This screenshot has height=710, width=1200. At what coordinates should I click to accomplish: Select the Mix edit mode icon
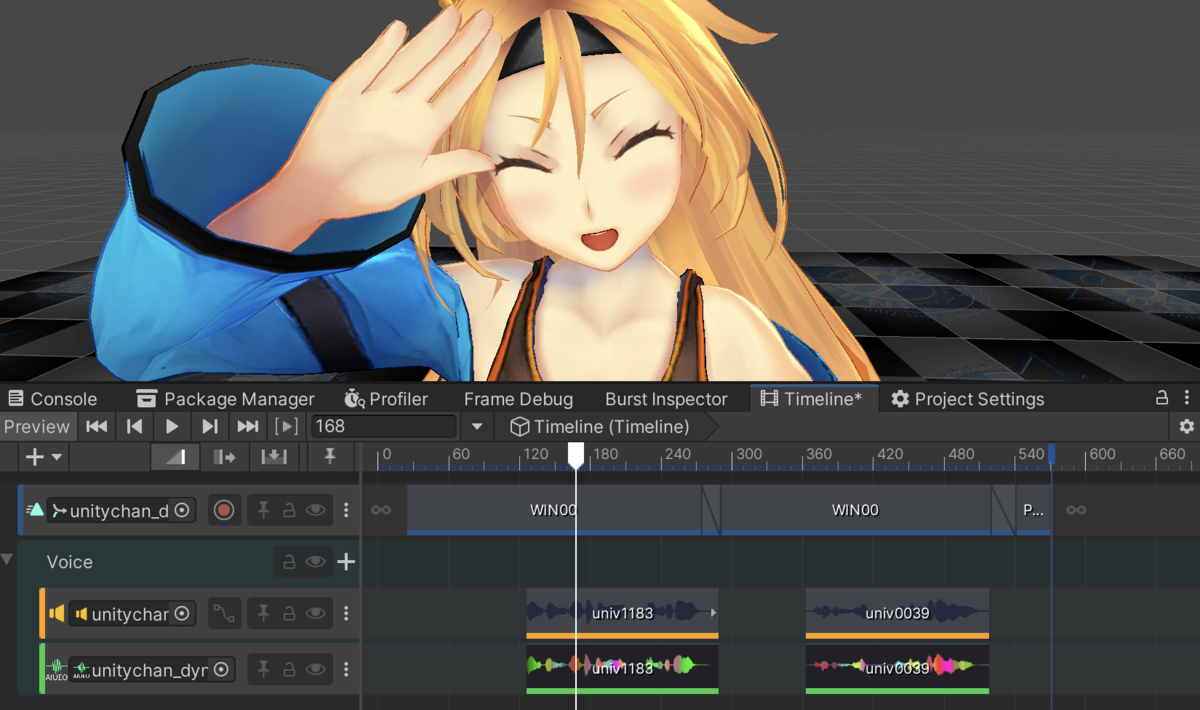176,457
